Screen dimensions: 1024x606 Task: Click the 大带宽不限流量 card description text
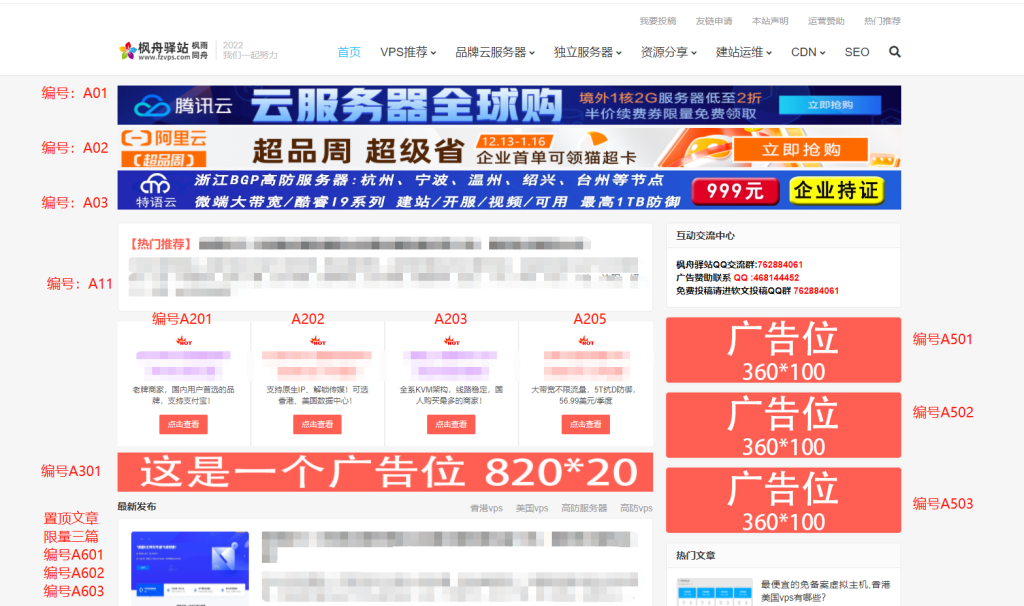586,395
